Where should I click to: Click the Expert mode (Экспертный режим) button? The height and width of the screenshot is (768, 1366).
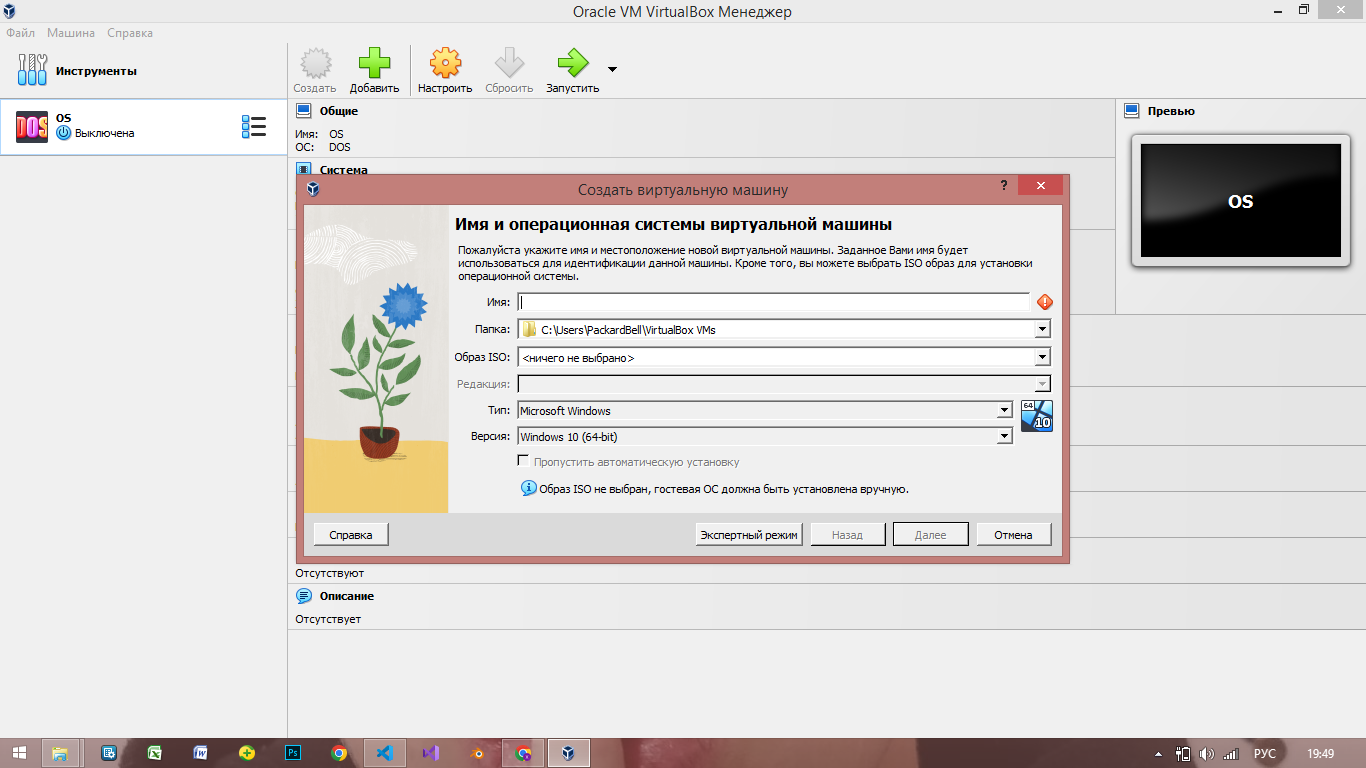tap(749, 535)
